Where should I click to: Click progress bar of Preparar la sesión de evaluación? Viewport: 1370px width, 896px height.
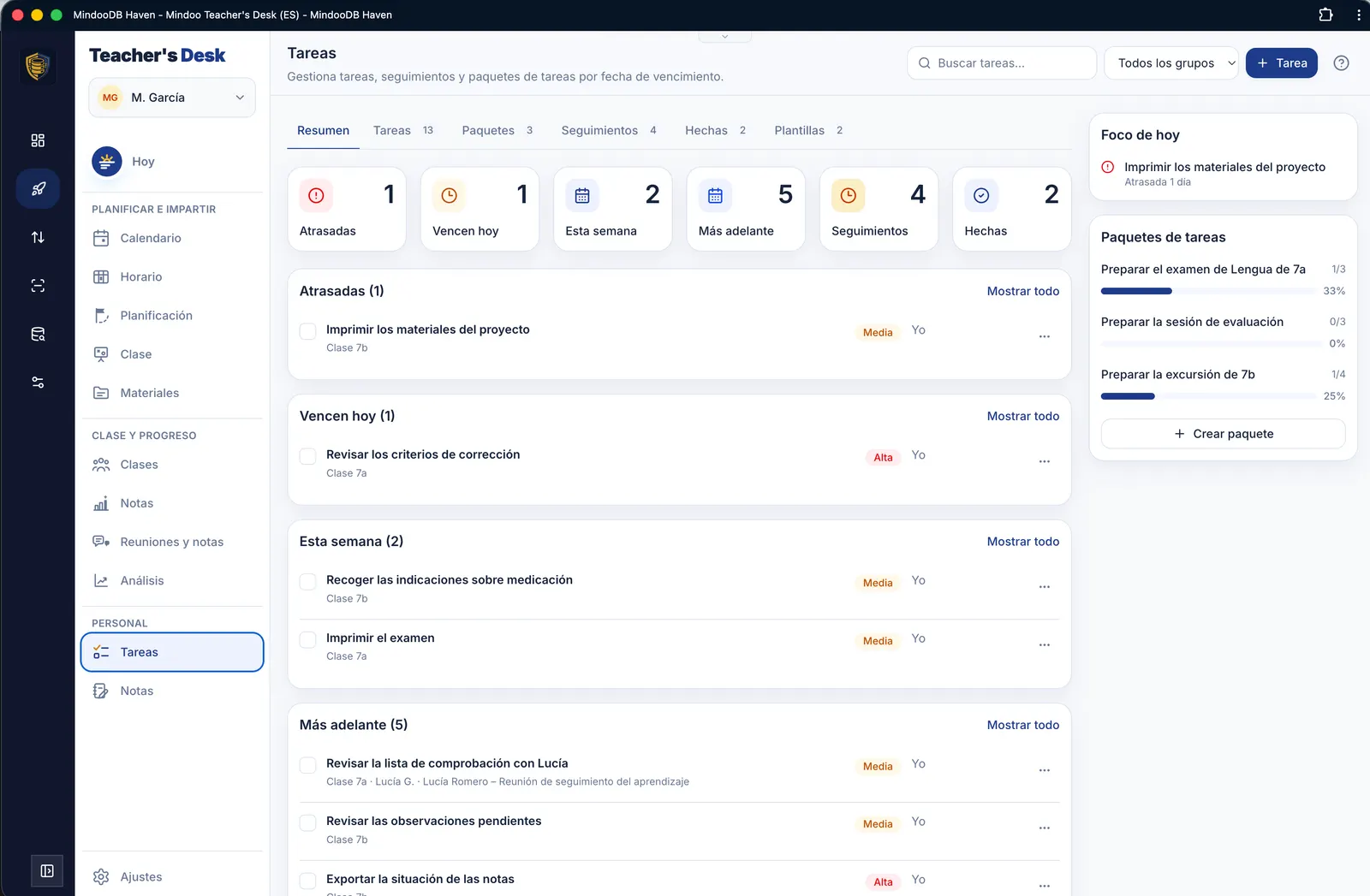pos(1211,344)
